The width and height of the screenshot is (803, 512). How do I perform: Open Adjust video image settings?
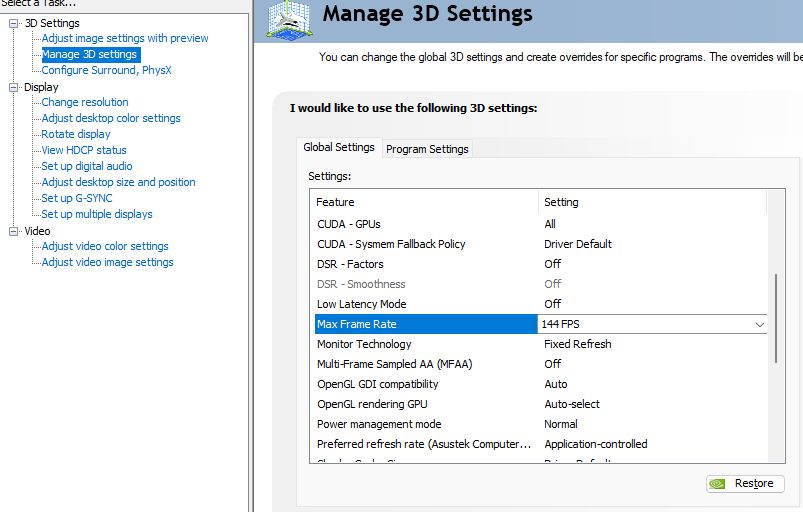tap(108, 262)
